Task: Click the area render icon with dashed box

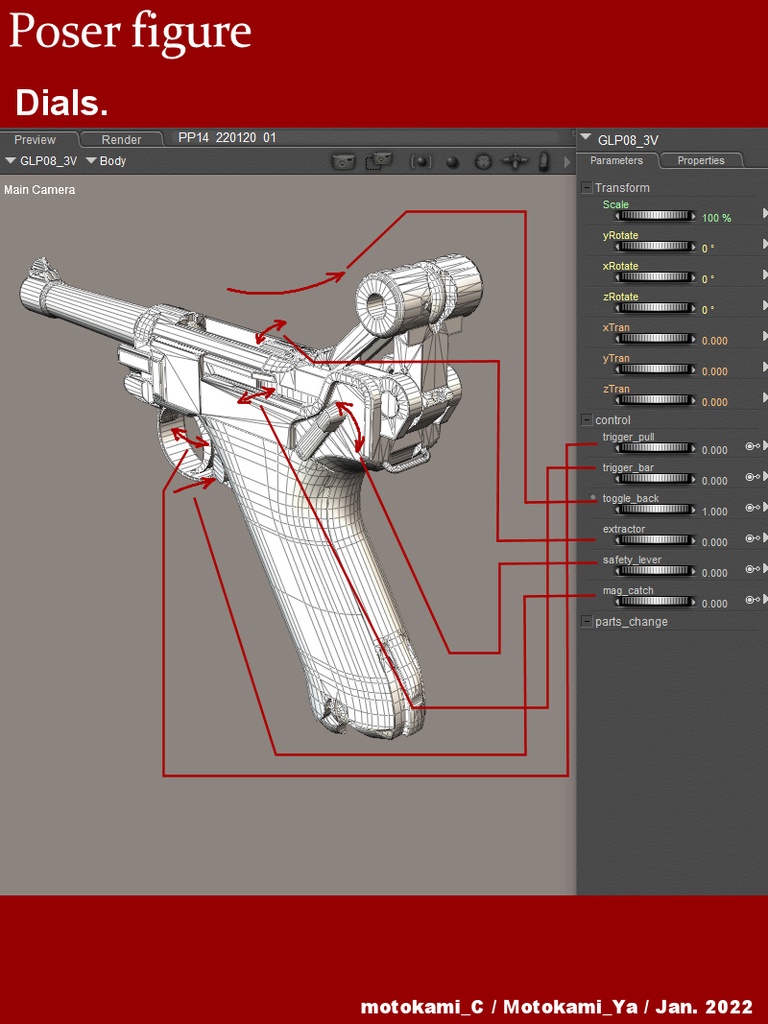Action: pos(379,161)
